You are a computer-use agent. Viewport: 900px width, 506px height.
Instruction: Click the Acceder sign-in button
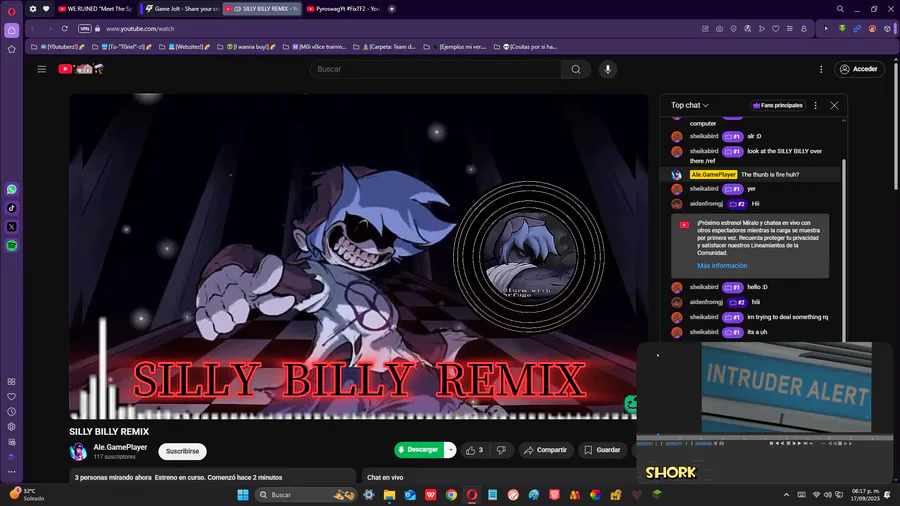pyautogui.click(x=859, y=69)
